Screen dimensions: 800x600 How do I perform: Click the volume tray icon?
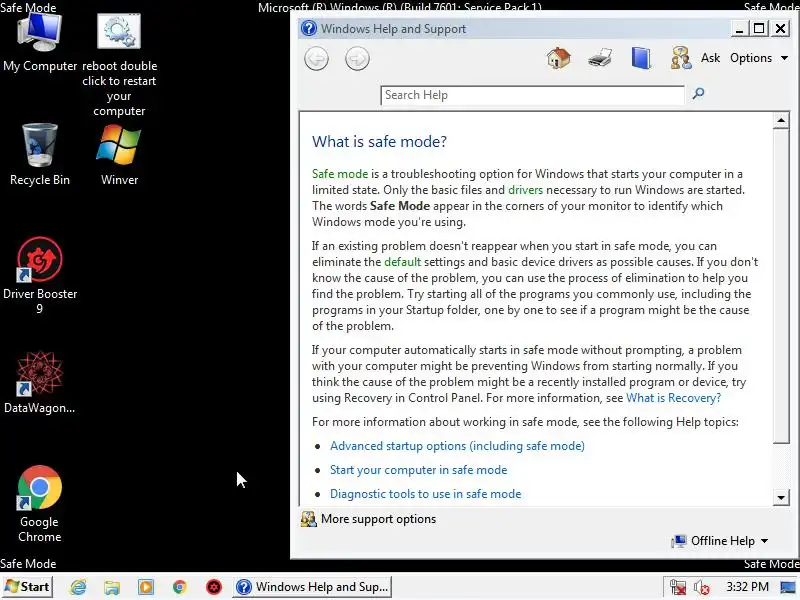(702, 587)
